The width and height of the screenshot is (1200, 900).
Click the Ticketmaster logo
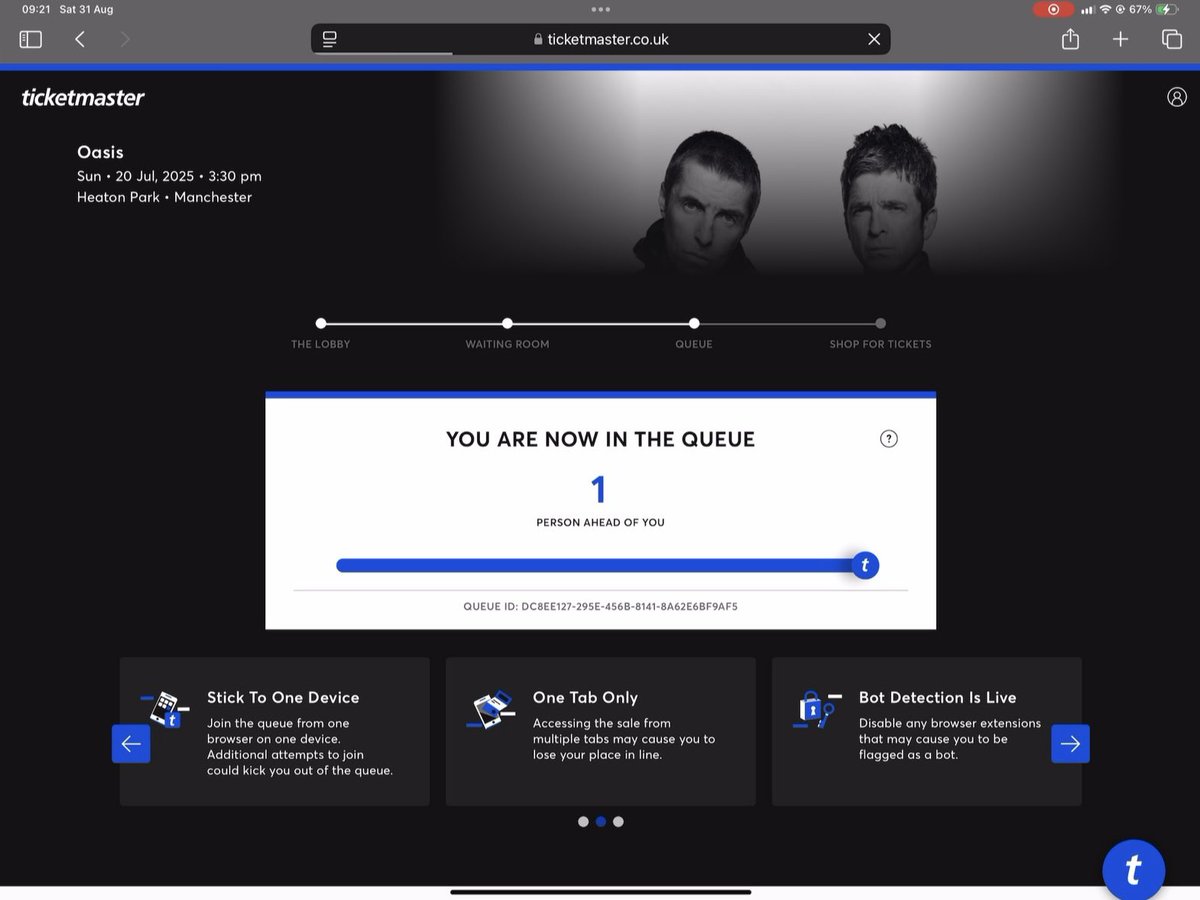[x=83, y=97]
